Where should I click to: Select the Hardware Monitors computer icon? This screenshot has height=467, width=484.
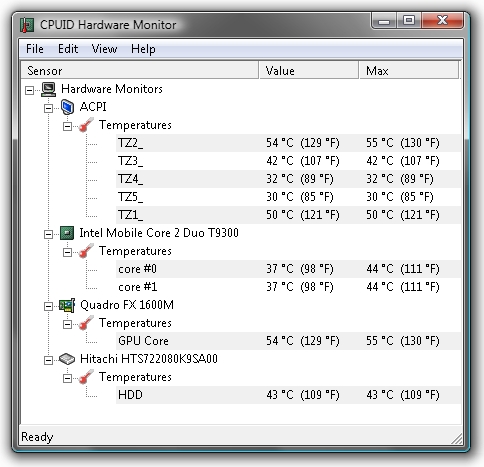[49, 89]
